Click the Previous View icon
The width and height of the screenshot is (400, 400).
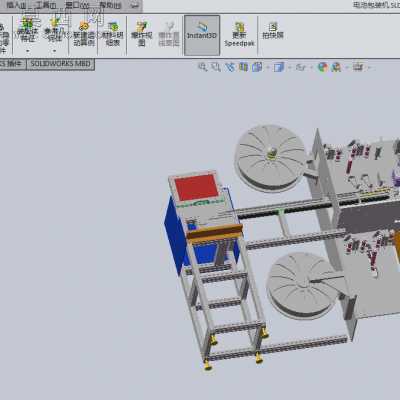point(230,67)
